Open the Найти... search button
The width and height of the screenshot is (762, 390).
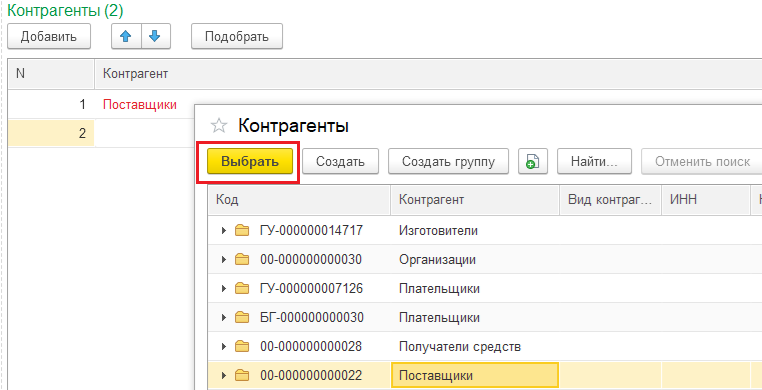(594, 161)
